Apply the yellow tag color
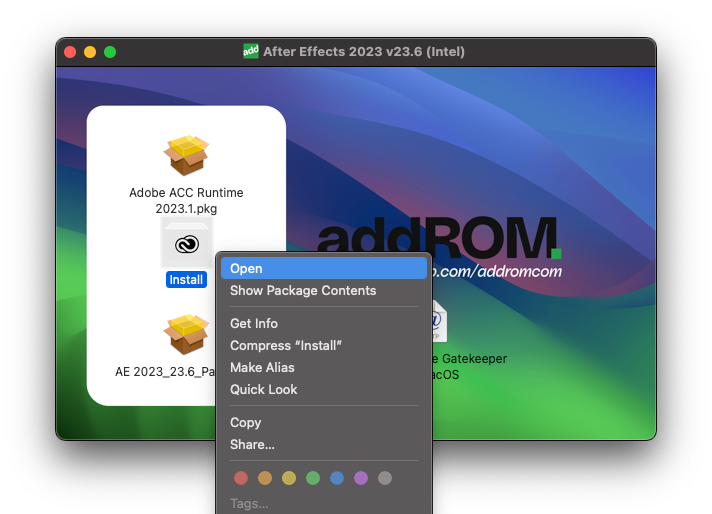This screenshot has height=514, width=712. point(289,478)
